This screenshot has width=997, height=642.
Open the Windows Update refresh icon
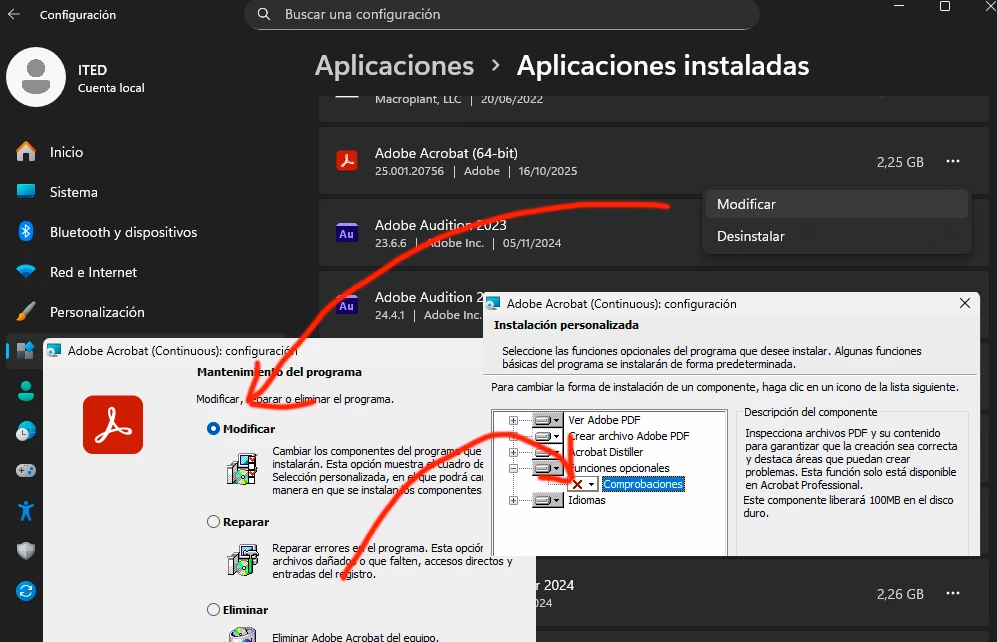click(26, 591)
